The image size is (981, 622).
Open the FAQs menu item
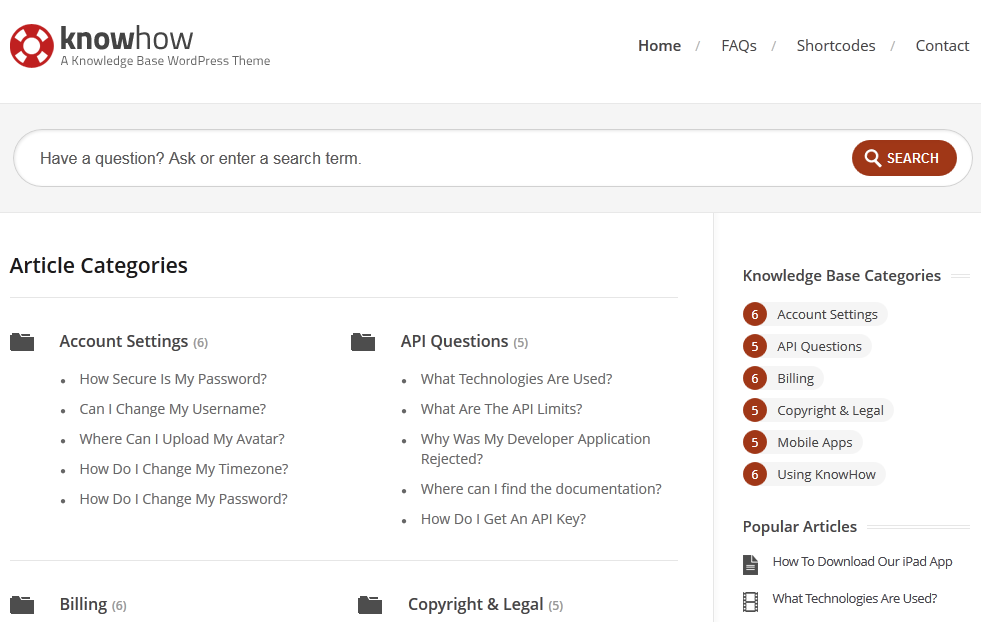tap(738, 46)
